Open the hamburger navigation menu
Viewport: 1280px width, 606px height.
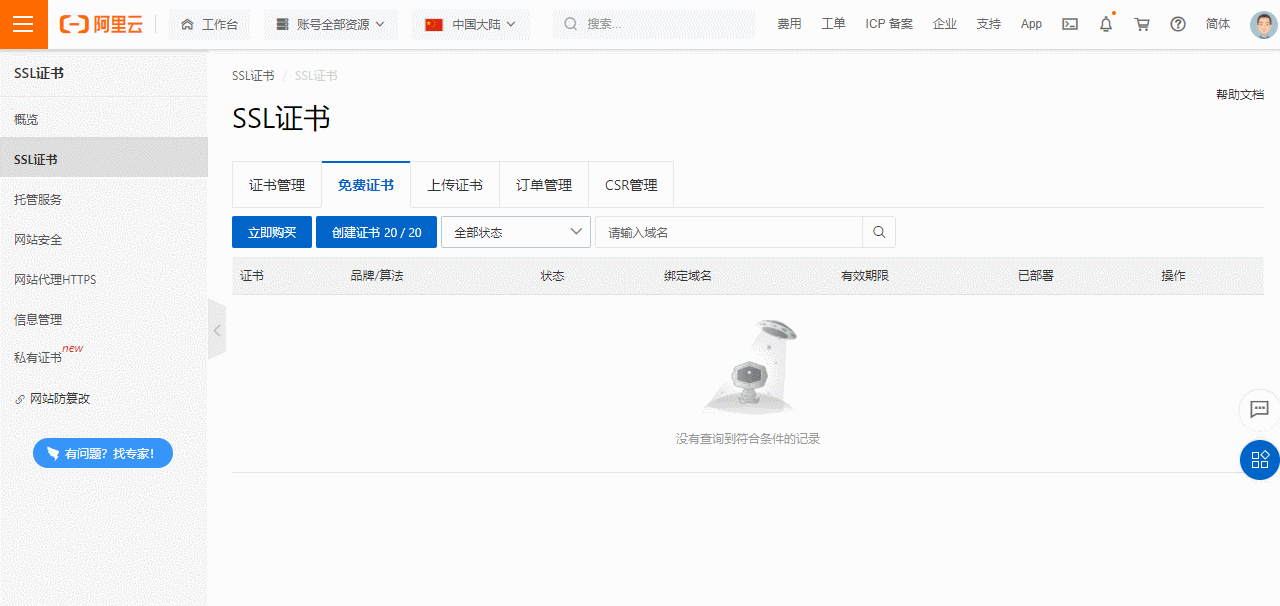pyautogui.click(x=23, y=24)
